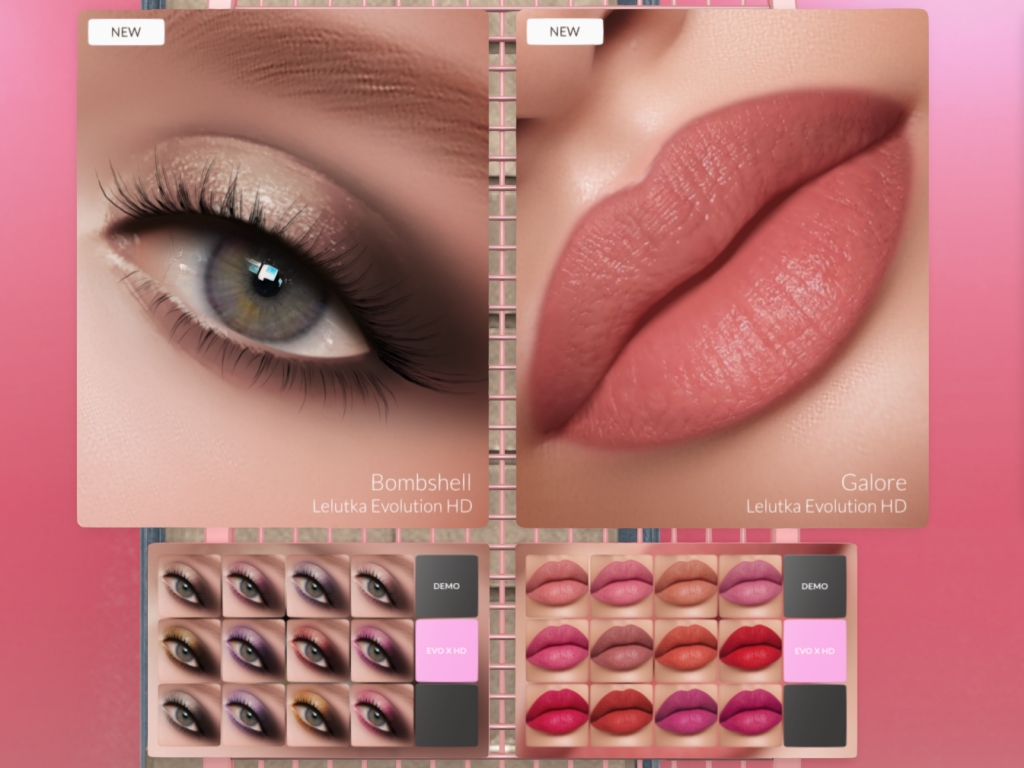Select EVO X HD on the eyeshadow panel
Image resolution: width=1024 pixels, height=768 pixels.
pos(446,650)
